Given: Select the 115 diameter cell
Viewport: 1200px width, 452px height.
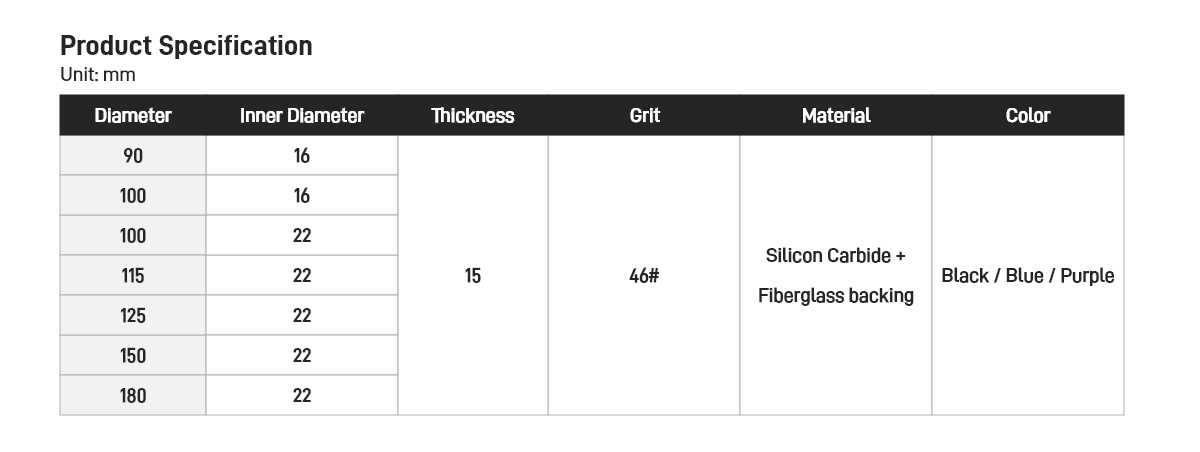Looking at the screenshot, I should [x=133, y=276].
